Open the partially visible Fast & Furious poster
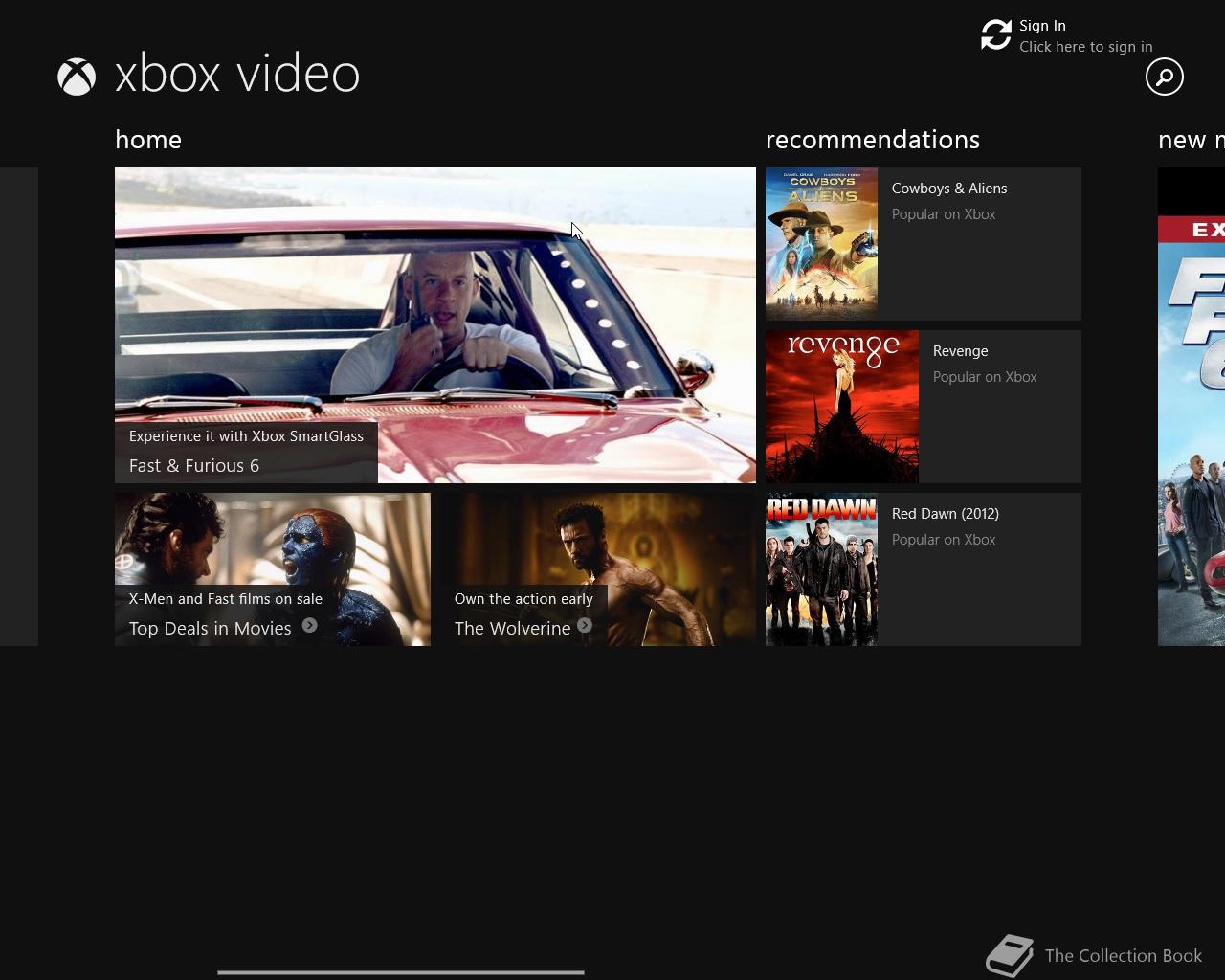 (x=1192, y=407)
